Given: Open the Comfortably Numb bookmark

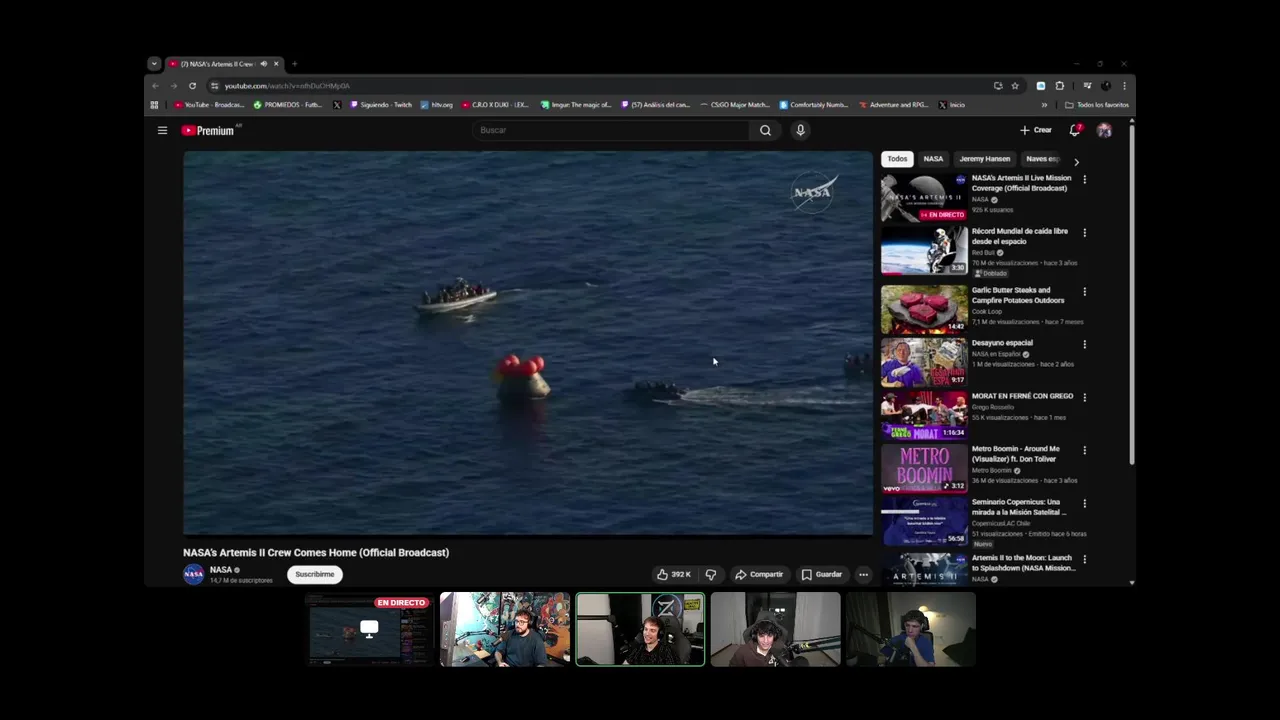Looking at the screenshot, I should point(814,105).
